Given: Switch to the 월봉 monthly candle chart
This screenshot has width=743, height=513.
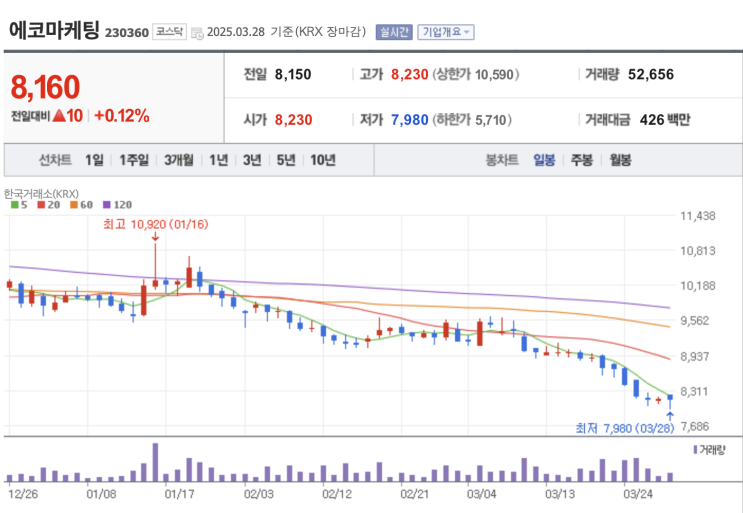Looking at the screenshot, I should pos(620,160).
